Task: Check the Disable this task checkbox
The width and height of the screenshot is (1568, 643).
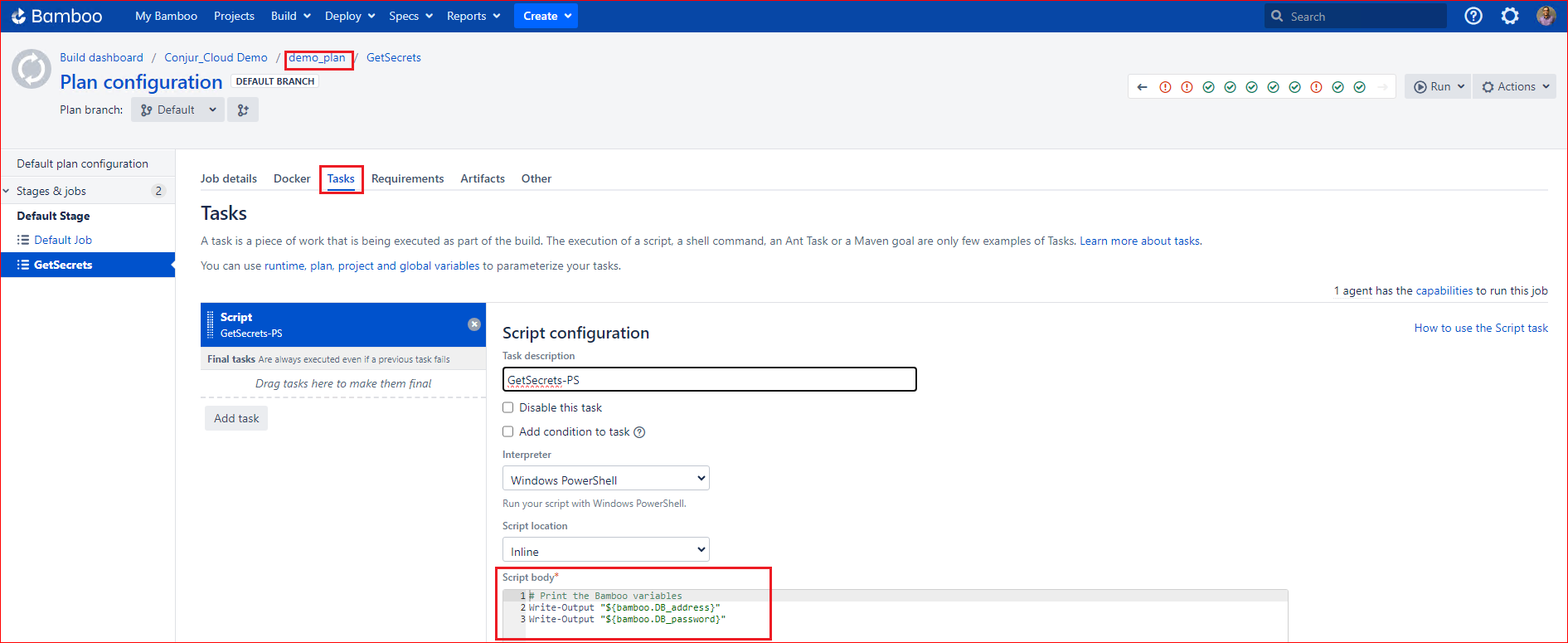Action: (508, 407)
